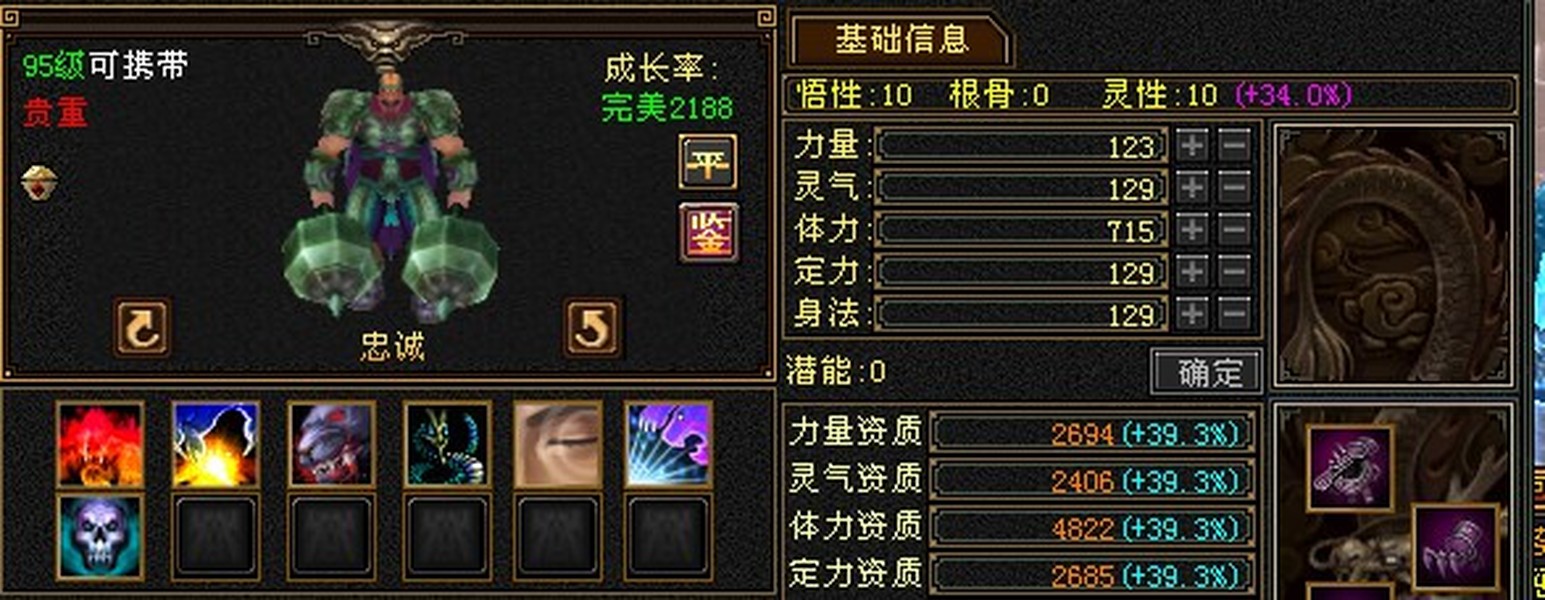
Task: Decrease 灵气 with minus button
Action: 1234,187
